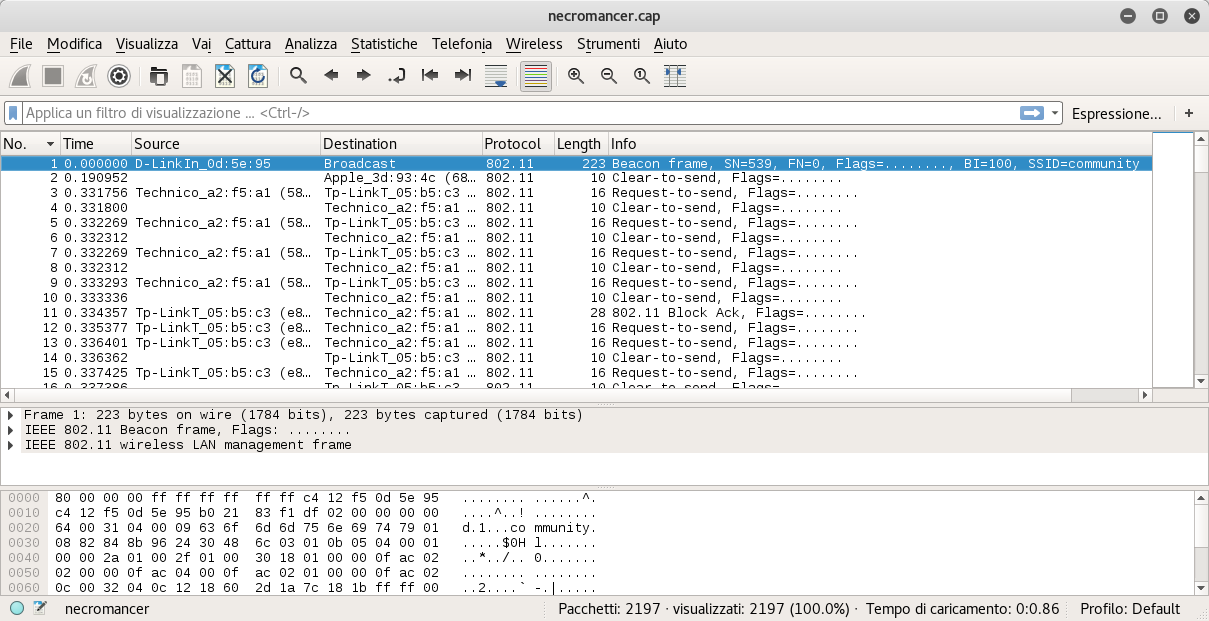The width and height of the screenshot is (1209, 621).
Task: Open the Wireless menu
Action: pyautogui.click(x=534, y=44)
